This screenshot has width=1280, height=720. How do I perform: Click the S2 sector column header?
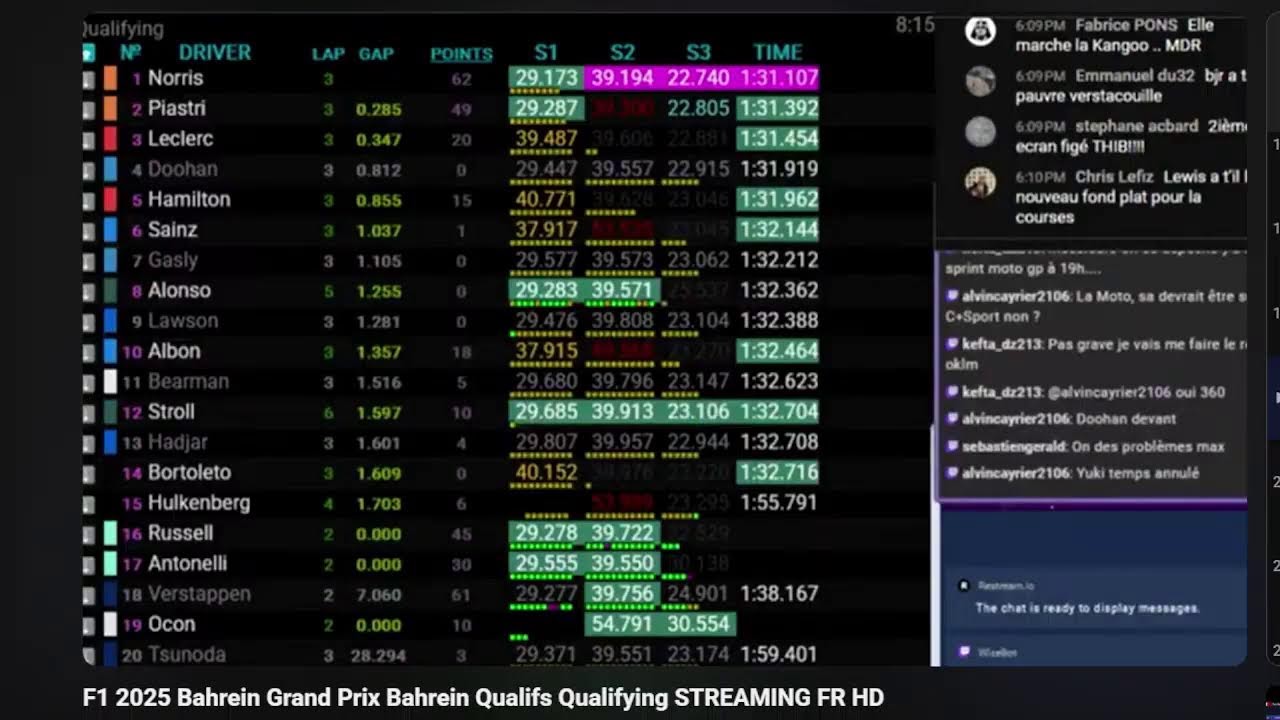622,52
